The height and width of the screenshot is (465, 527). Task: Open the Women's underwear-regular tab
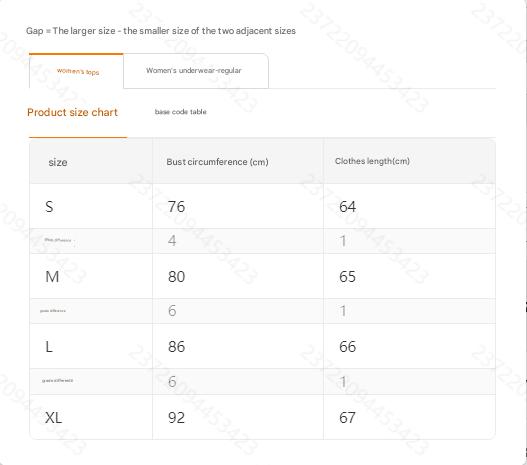click(x=196, y=71)
